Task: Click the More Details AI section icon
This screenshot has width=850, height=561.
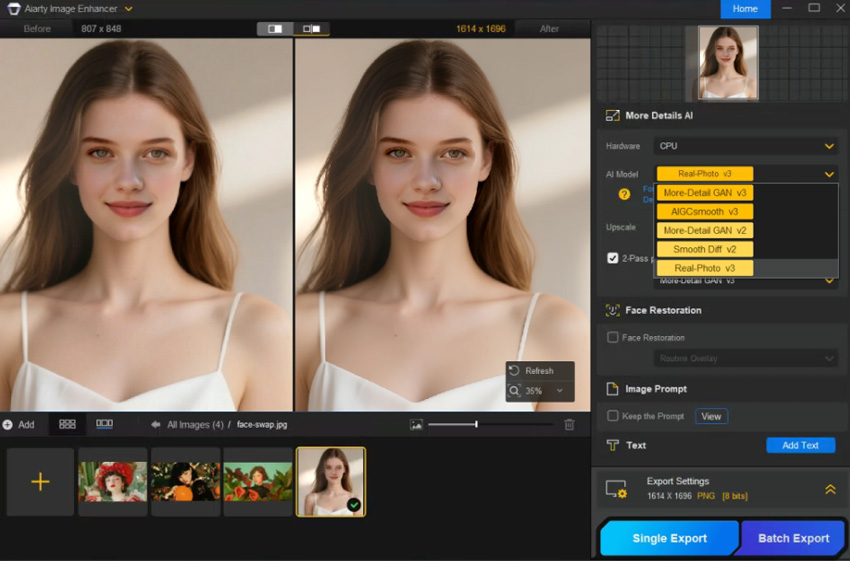Action: 613,115
